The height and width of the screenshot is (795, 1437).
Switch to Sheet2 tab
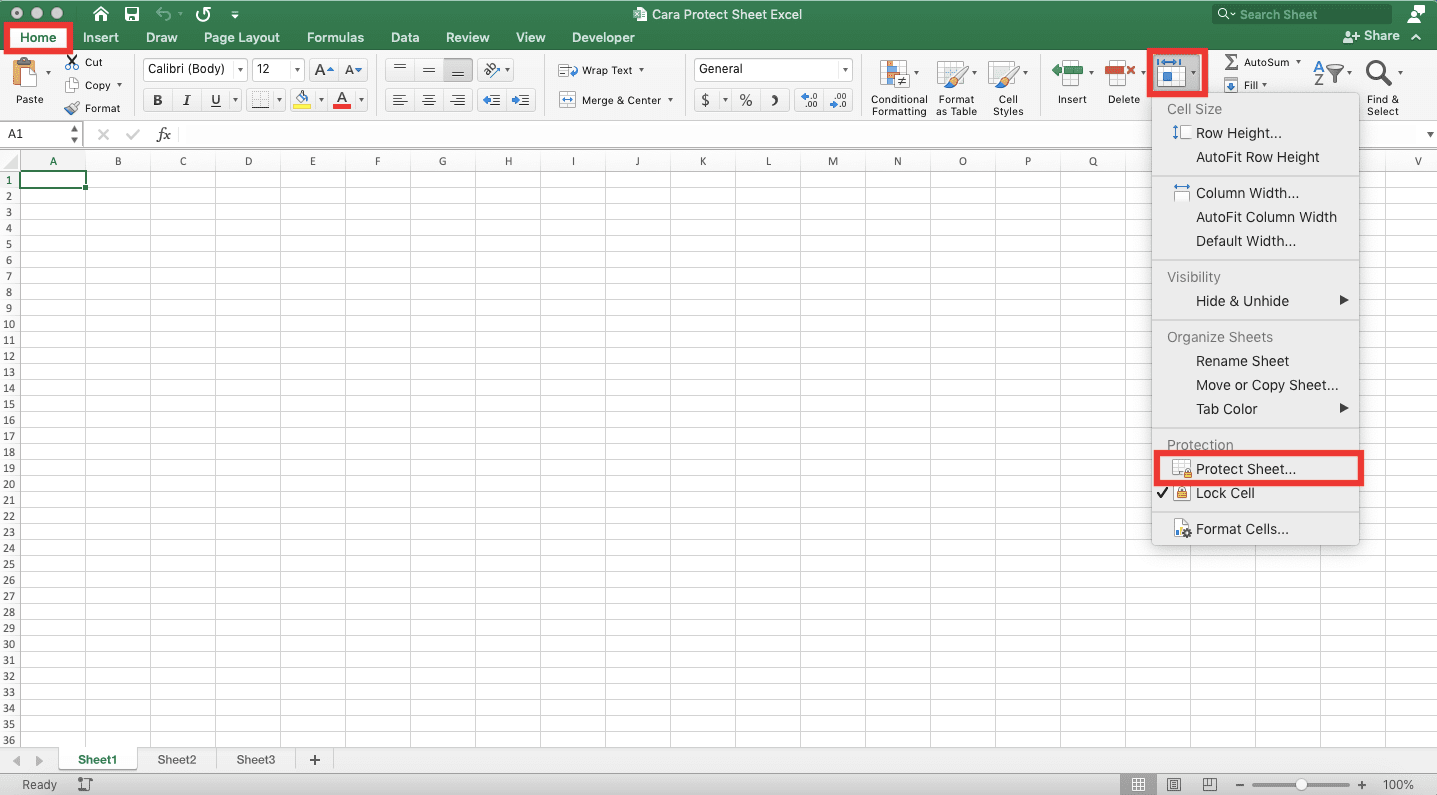tap(177, 760)
